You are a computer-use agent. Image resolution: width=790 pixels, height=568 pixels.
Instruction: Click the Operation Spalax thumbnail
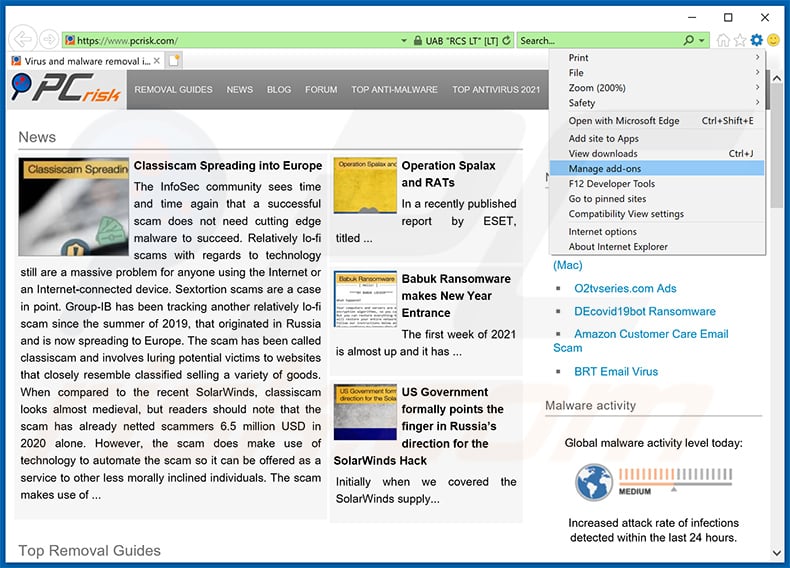pyautogui.click(x=365, y=185)
